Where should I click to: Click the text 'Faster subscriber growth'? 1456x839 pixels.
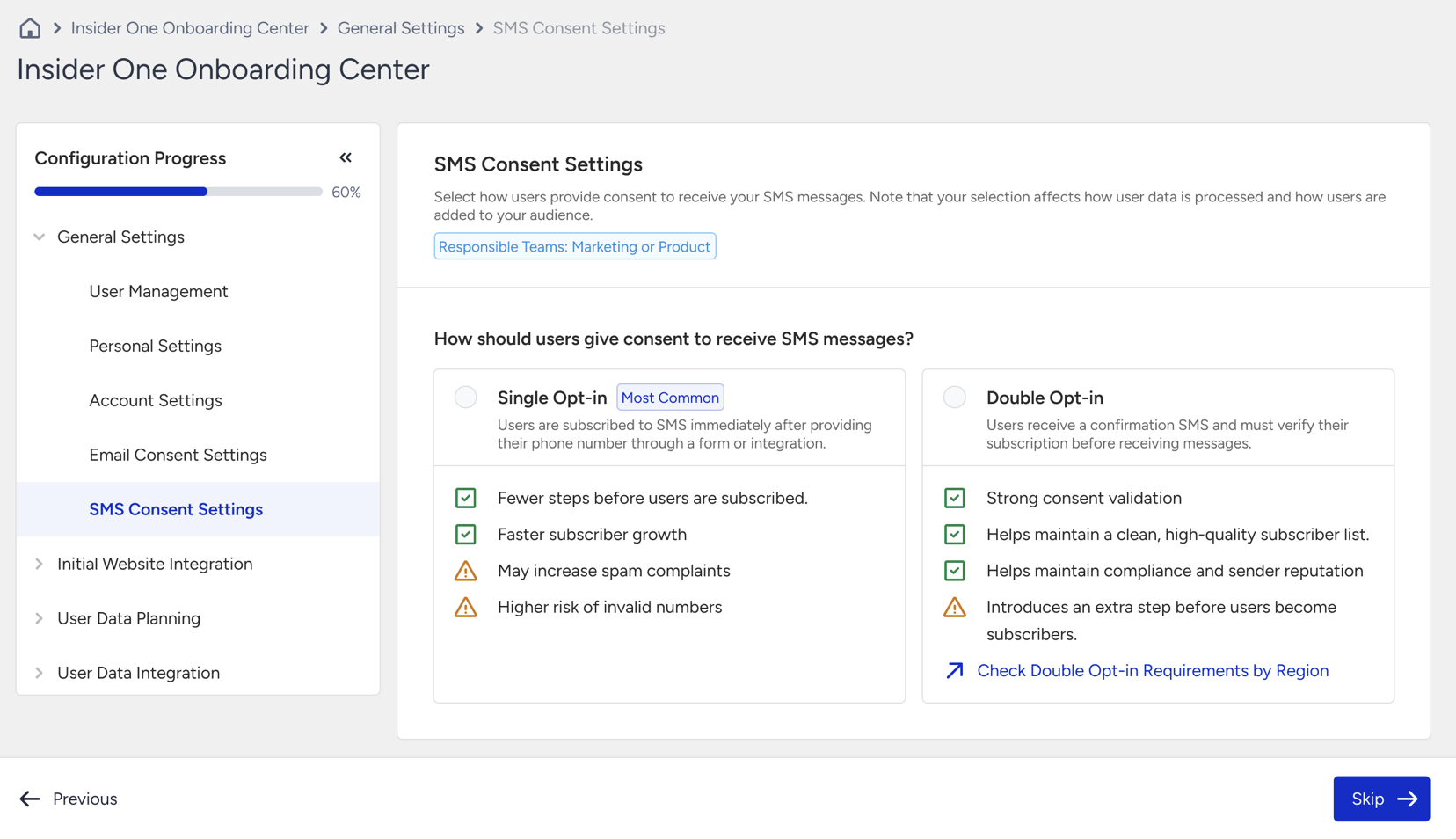[x=592, y=534]
